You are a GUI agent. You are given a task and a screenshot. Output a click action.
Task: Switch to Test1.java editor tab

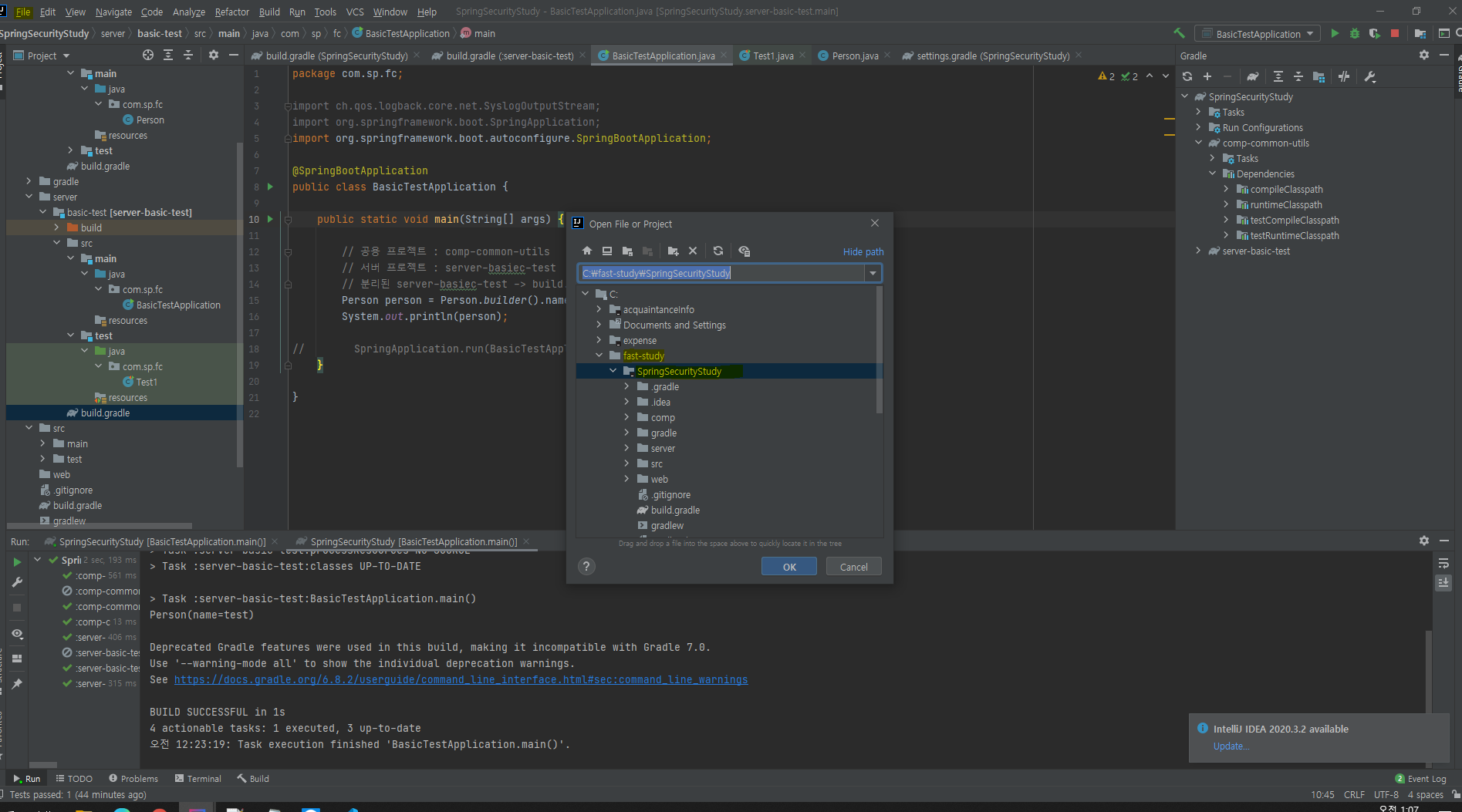[772, 56]
